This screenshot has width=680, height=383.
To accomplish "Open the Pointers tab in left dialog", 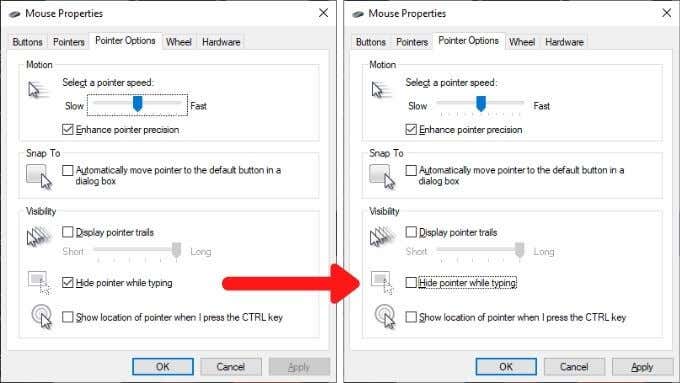I will (x=69, y=42).
